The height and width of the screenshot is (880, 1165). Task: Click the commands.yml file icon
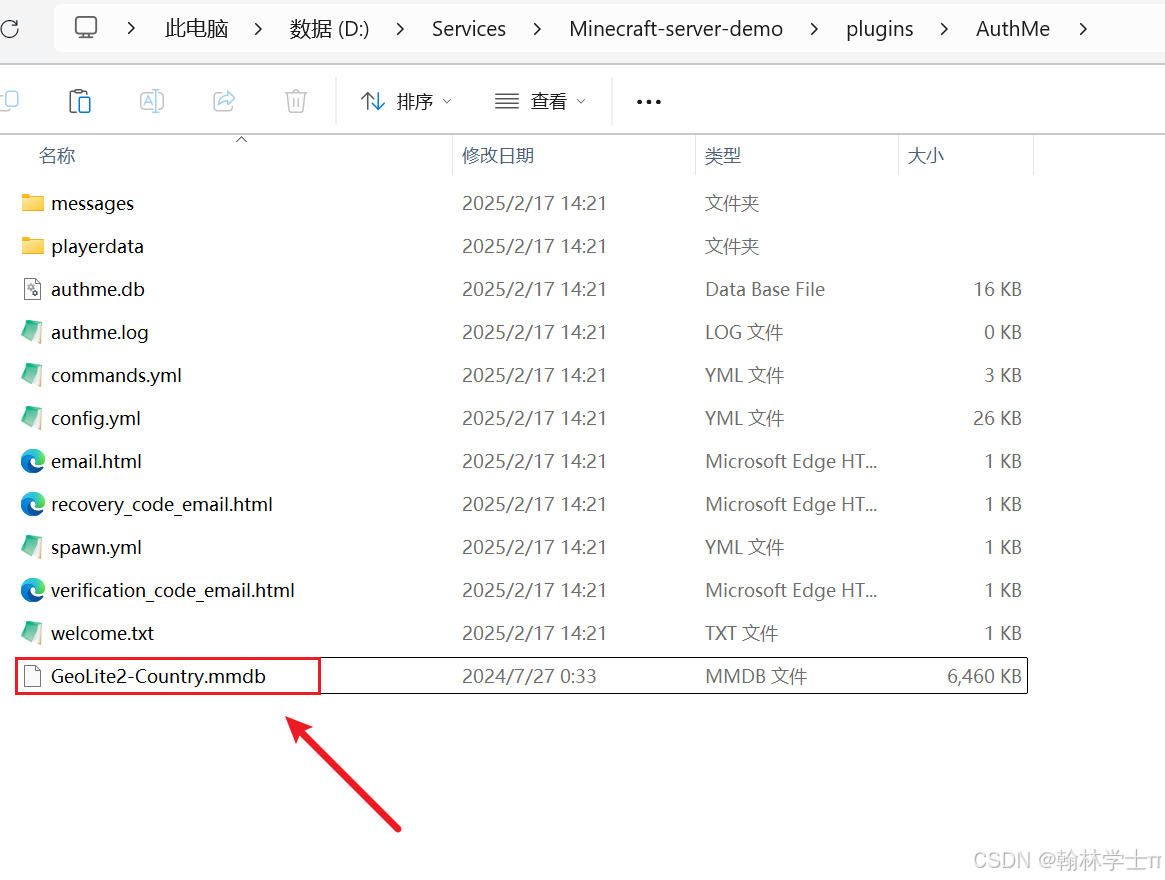click(x=32, y=375)
